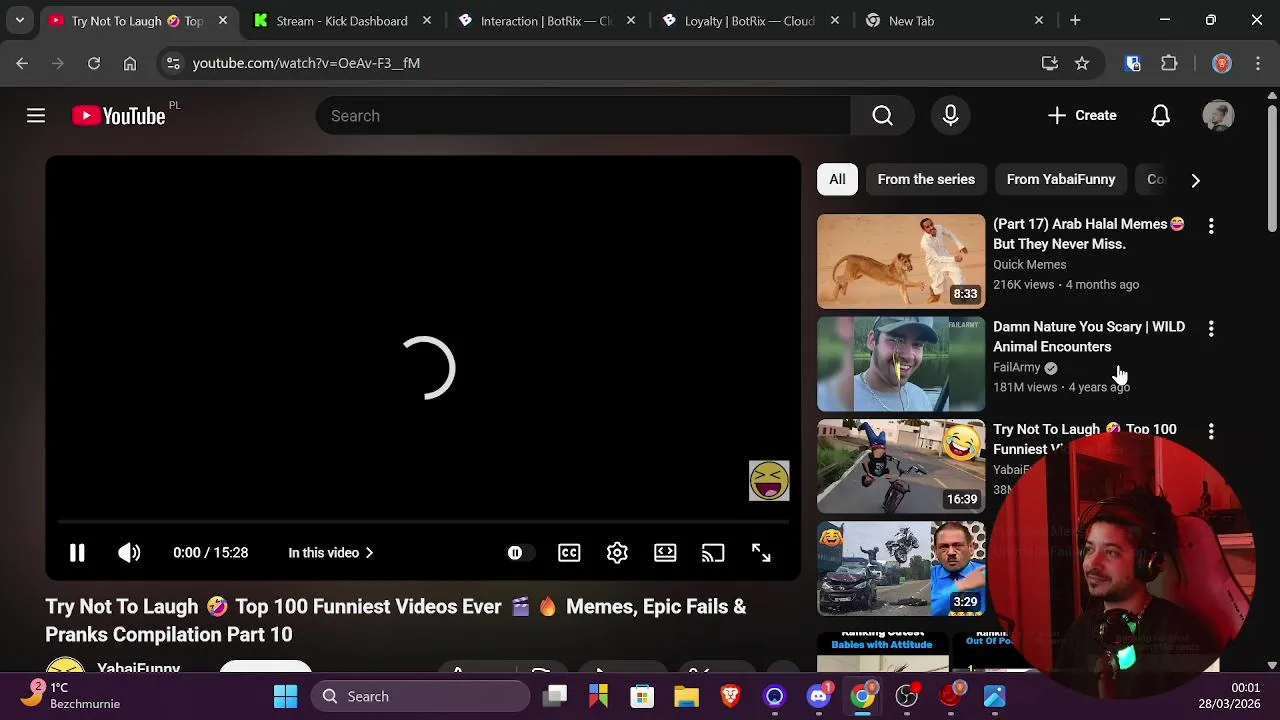Pause the video
The height and width of the screenshot is (720, 1280).
(77, 553)
